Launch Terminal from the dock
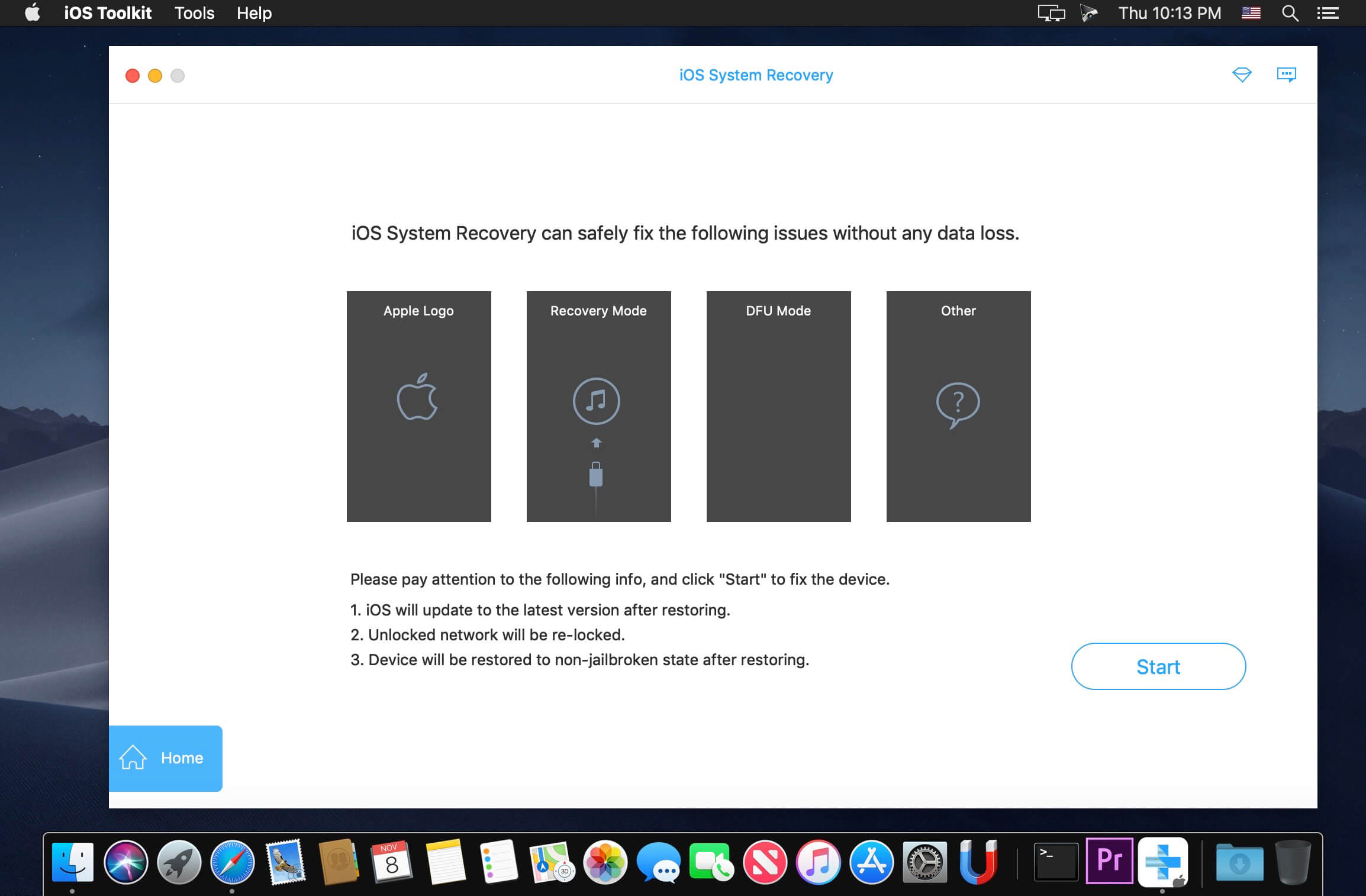Screen dimensions: 1366x896 [x=1056, y=862]
